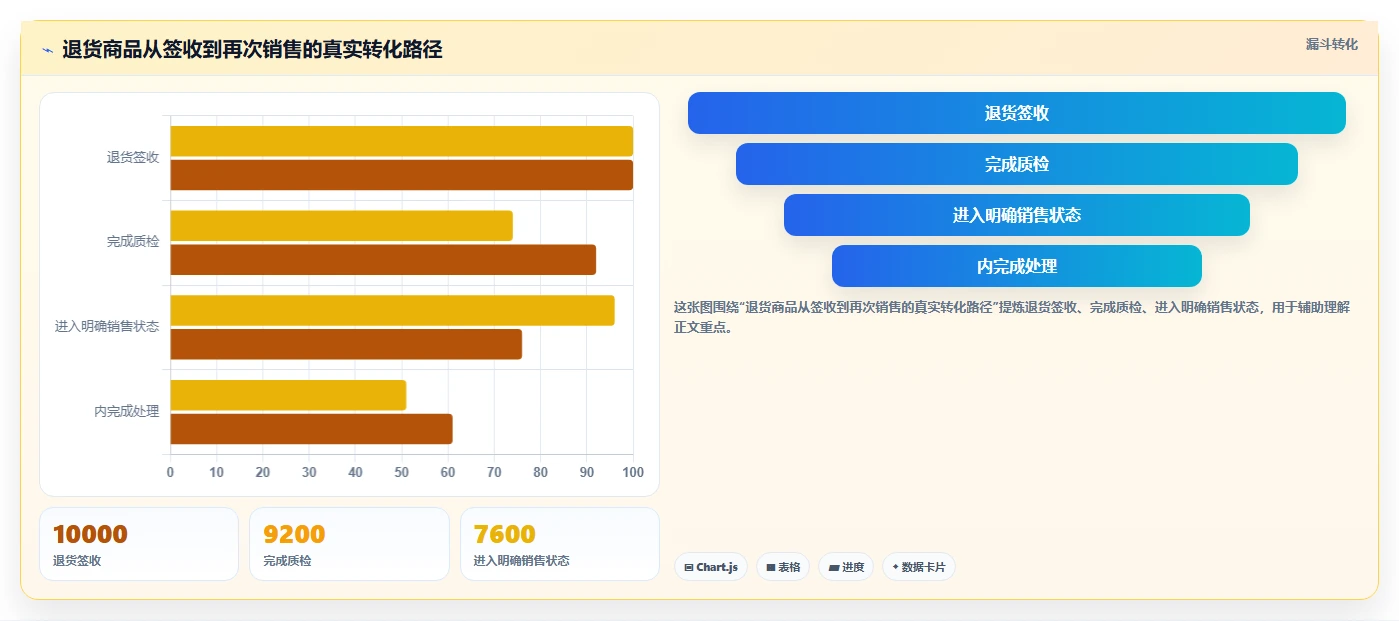The width and height of the screenshot is (1399, 621).
Task: Click the 漏斗转化 label in the header
Action: click(1331, 44)
